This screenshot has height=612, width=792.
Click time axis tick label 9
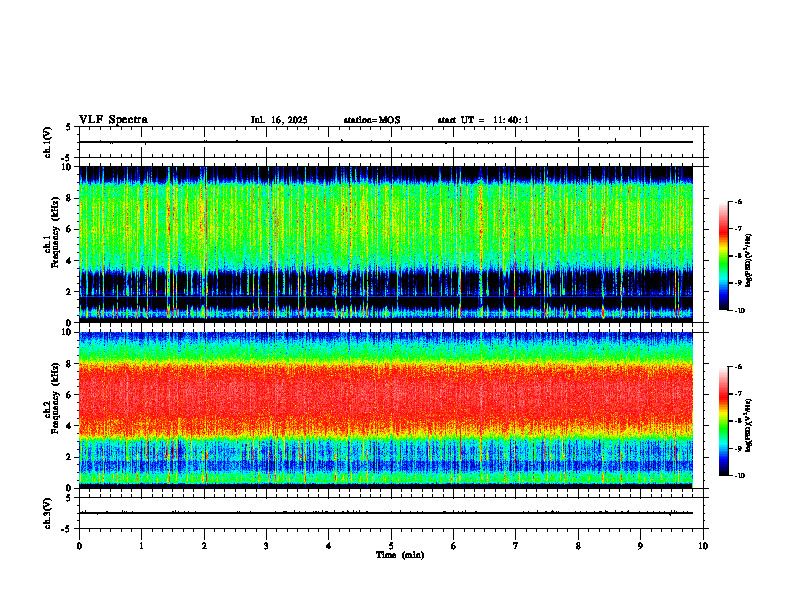640,546
